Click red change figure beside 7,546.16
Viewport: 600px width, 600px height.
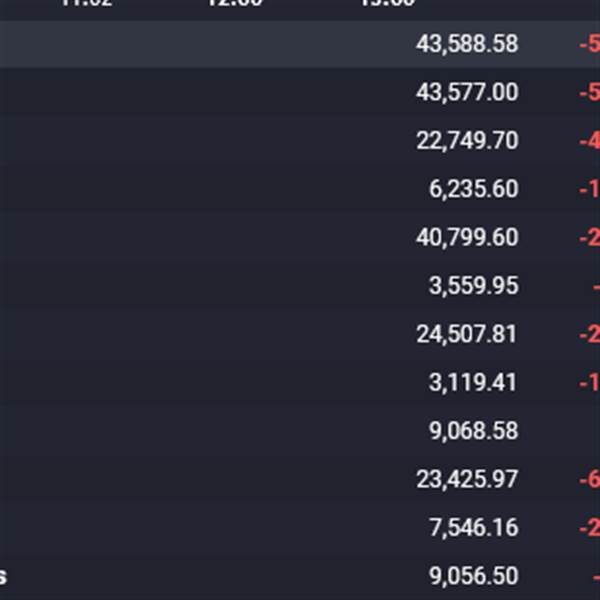click(x=589, y=527)
